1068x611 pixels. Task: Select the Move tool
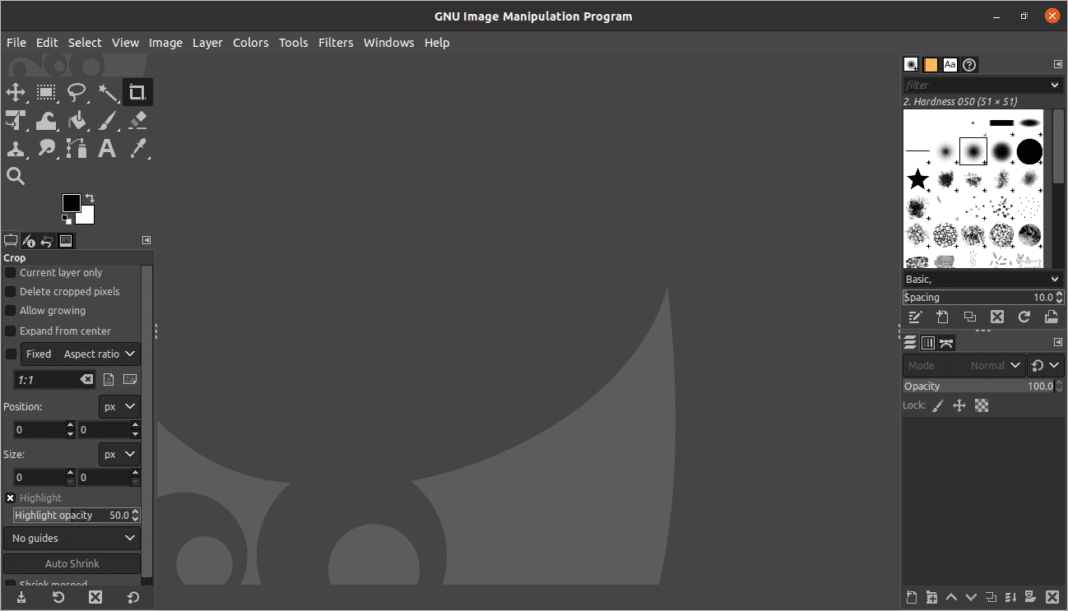(16, 92)
